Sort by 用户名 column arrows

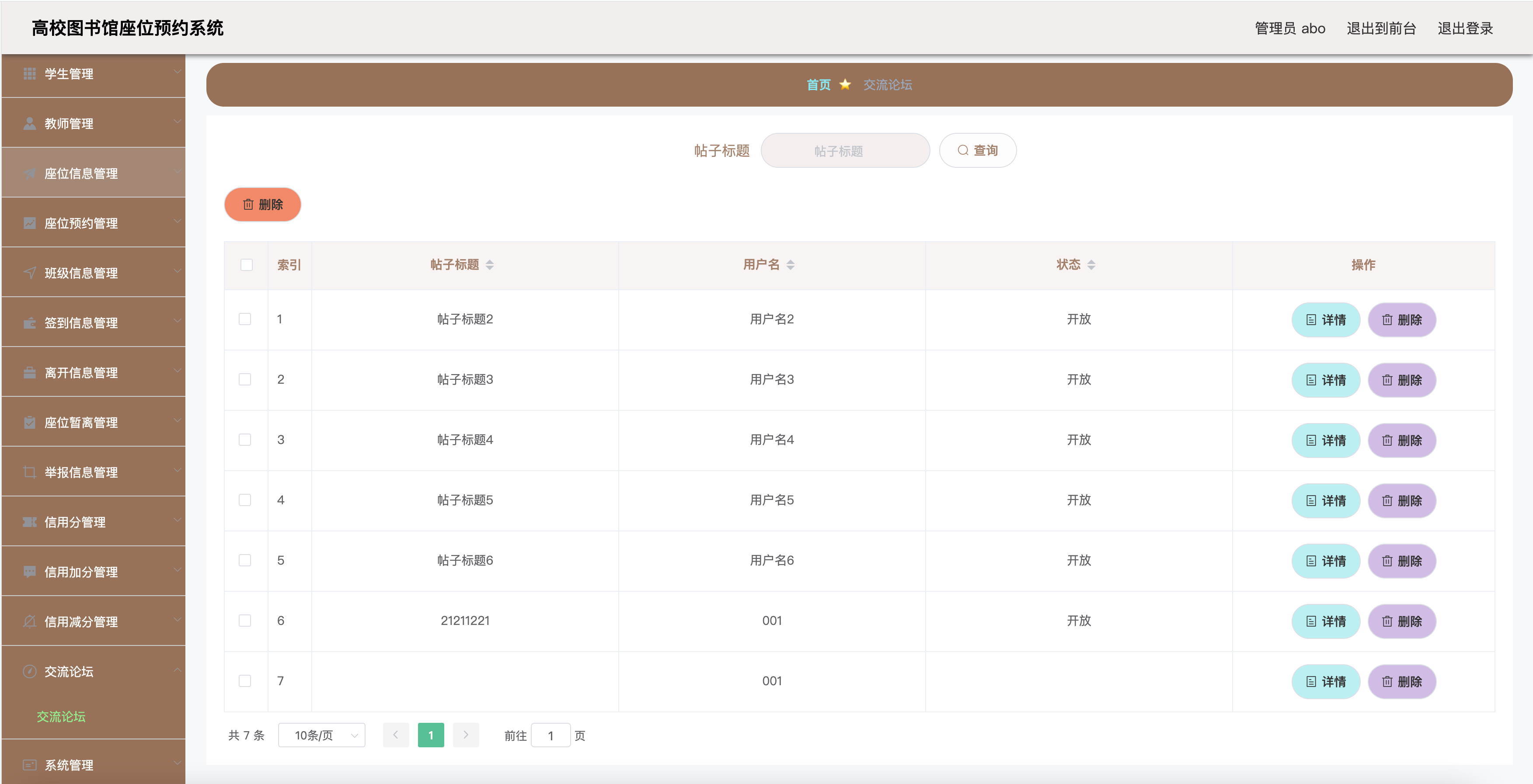tap(790, 265)
